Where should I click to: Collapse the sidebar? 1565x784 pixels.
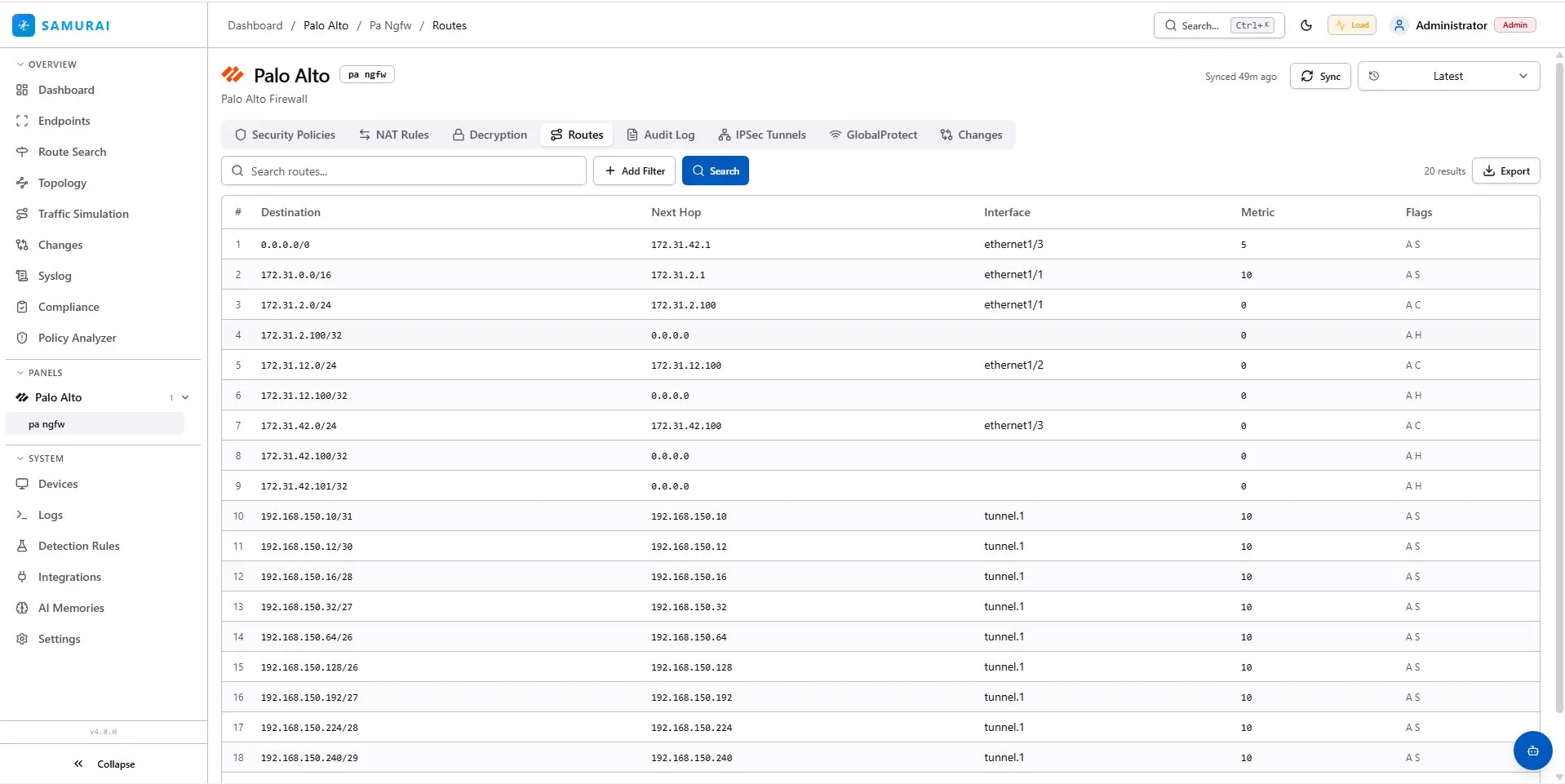(104, 764)
